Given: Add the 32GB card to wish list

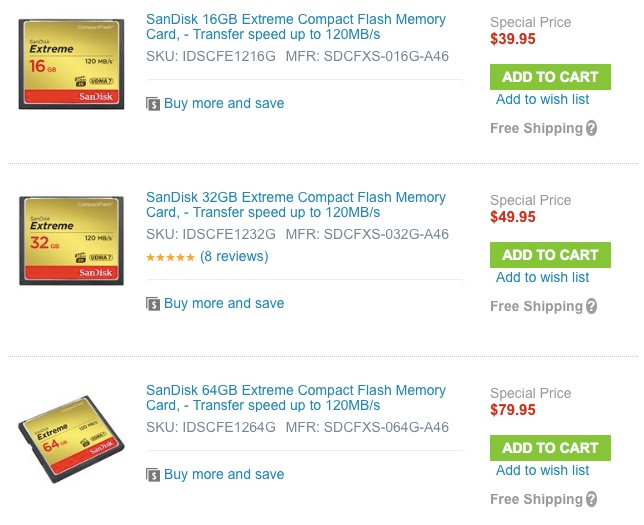Looking at the screenshot, I should 543,277.
